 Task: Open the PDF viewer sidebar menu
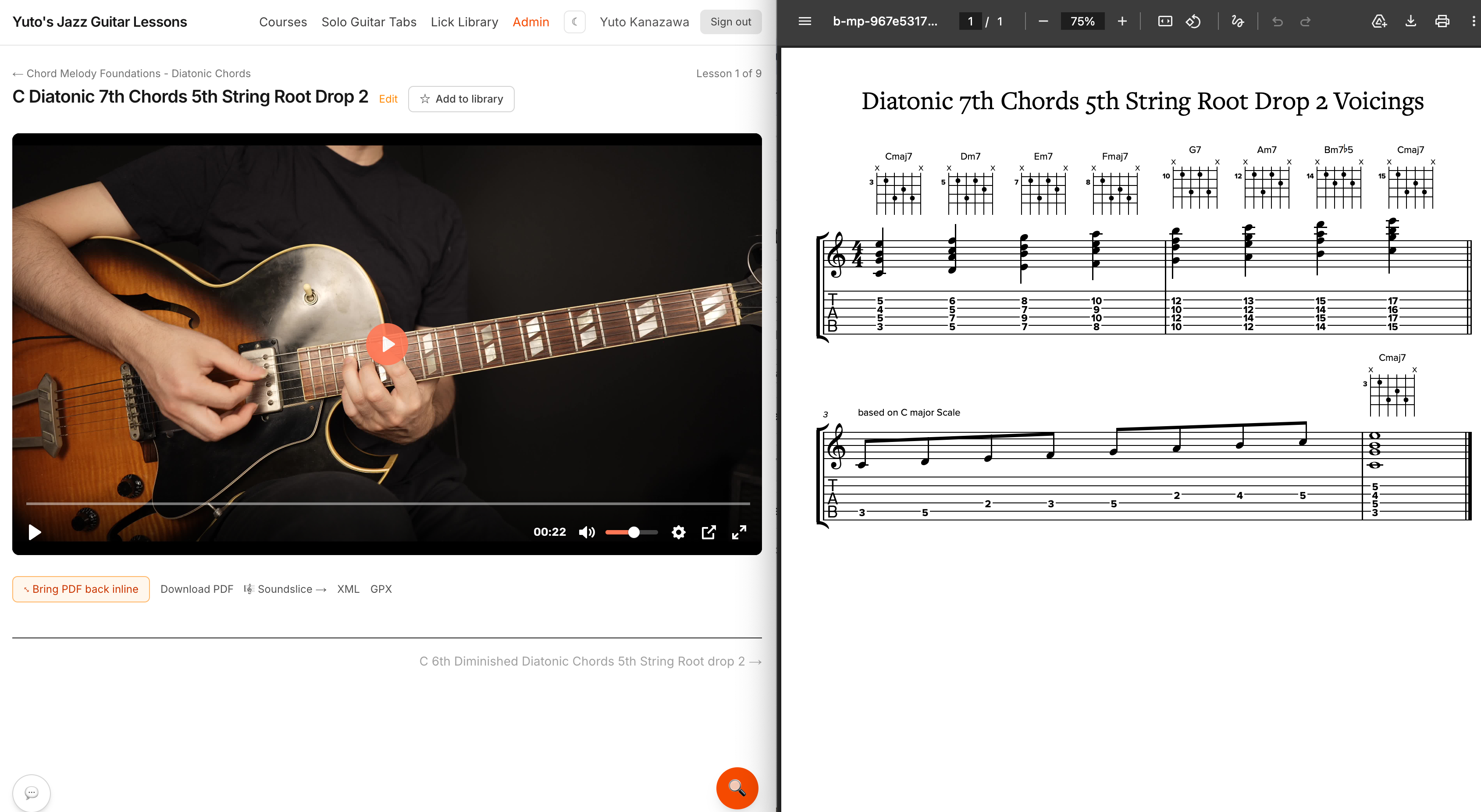click(805, 21)
